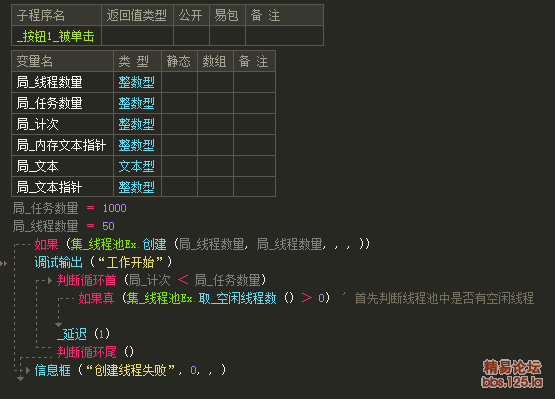Select variable name 局_内存文本指针
This screenshot has height=399, width=555.
[x=61, y=146]
